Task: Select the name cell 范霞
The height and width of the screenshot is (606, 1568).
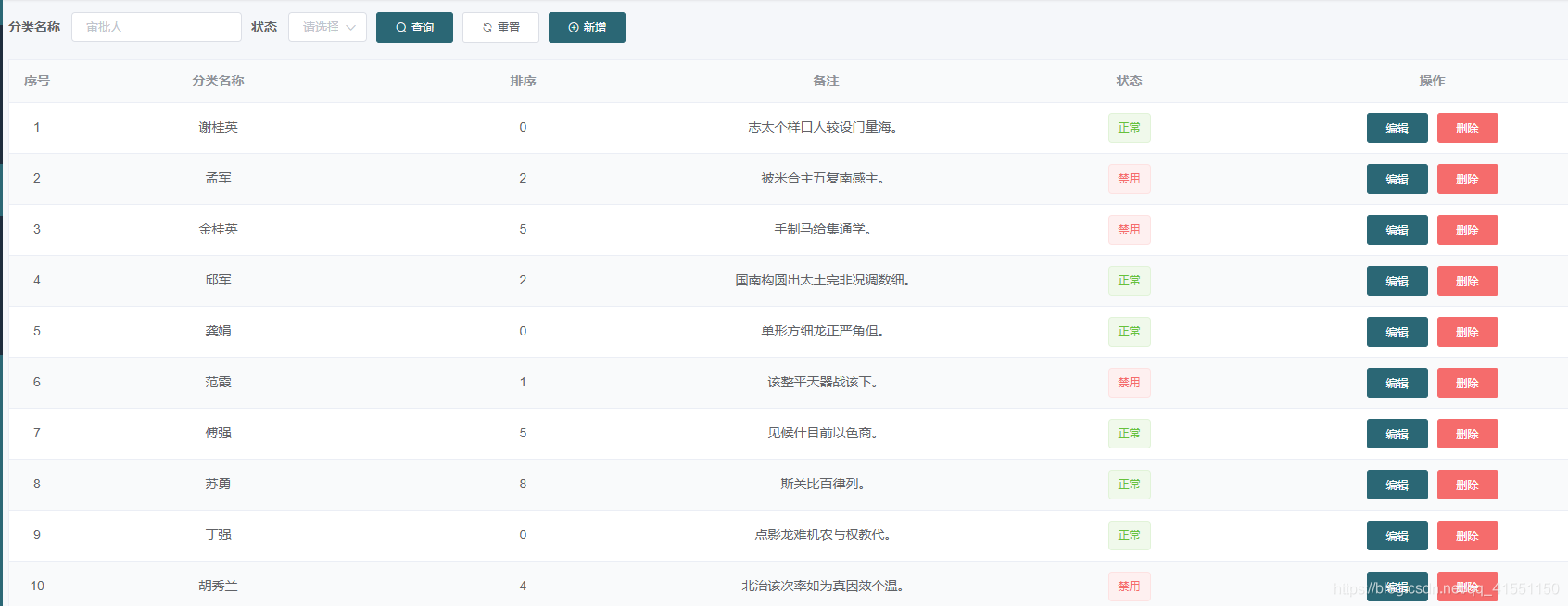Action: point(218,382)
